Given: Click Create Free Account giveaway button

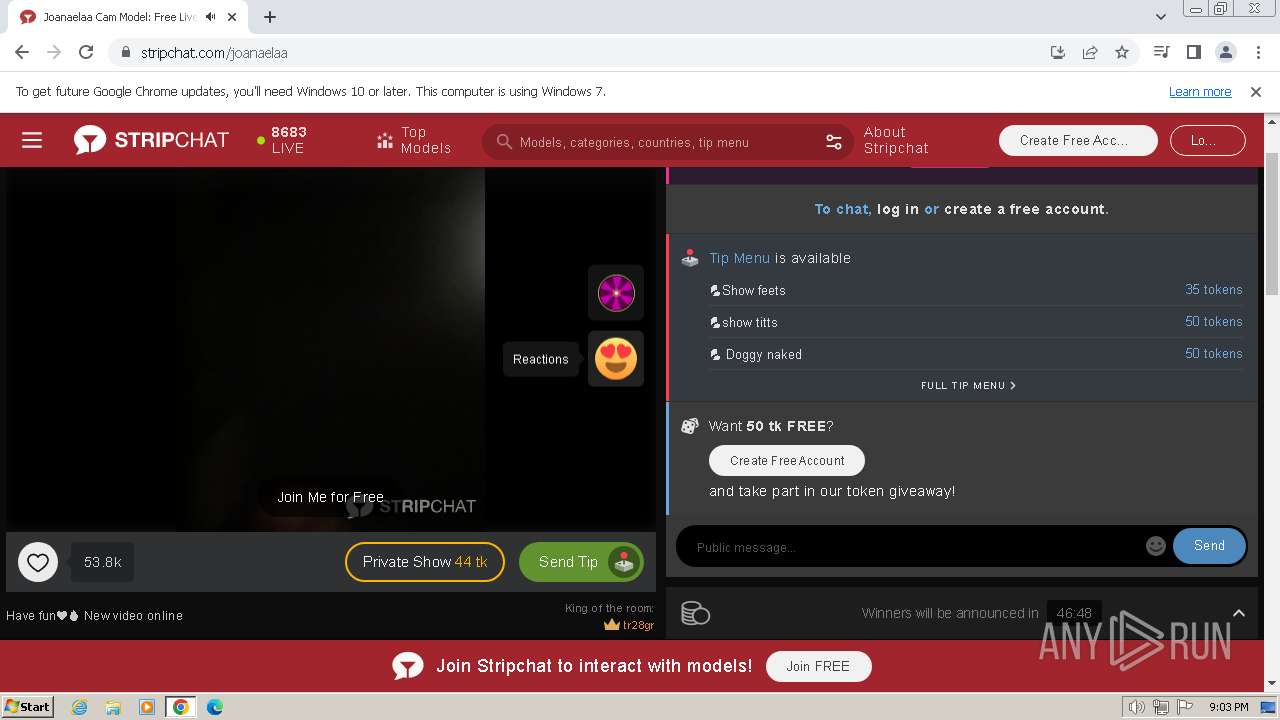Looking at the screenshot, I should 787,460.
